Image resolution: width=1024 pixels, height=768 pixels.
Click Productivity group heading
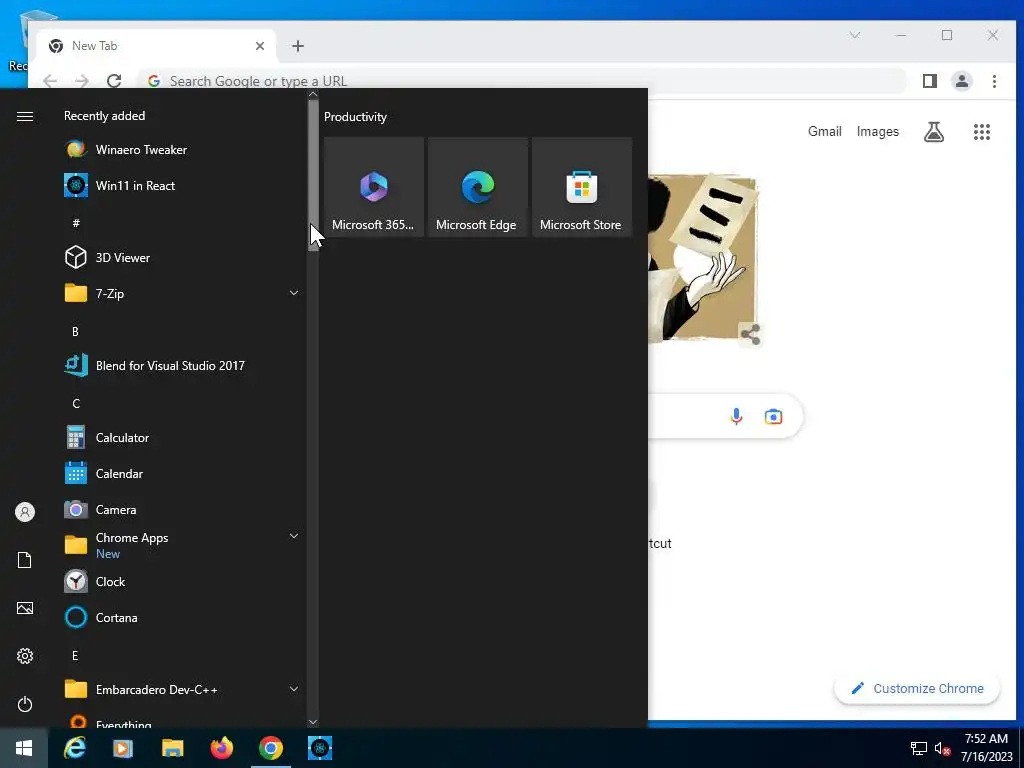355,117
